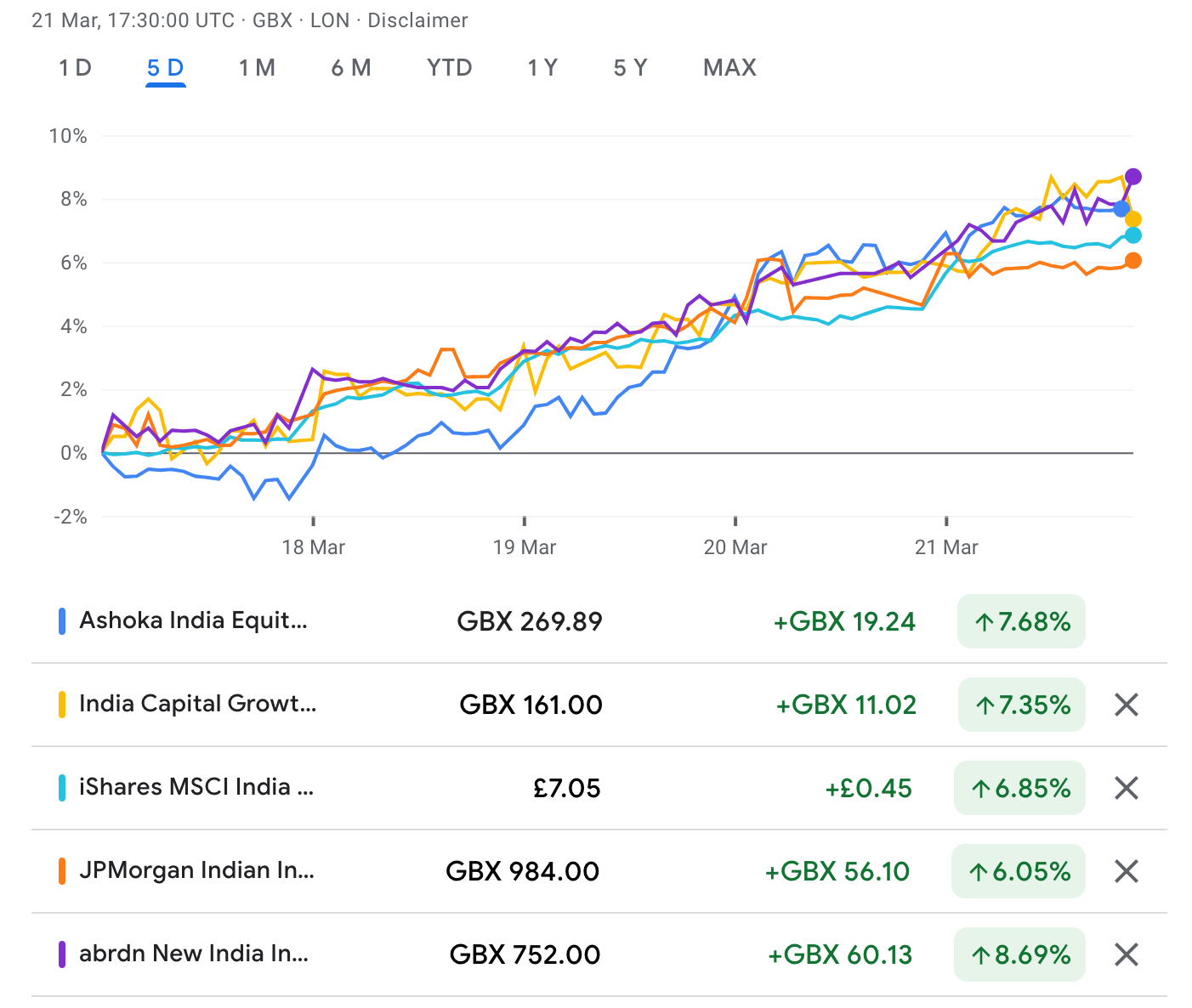The image size is (1192, 1008).
Task: Switch to the 1 M range
Action: [x=257, y=68]
